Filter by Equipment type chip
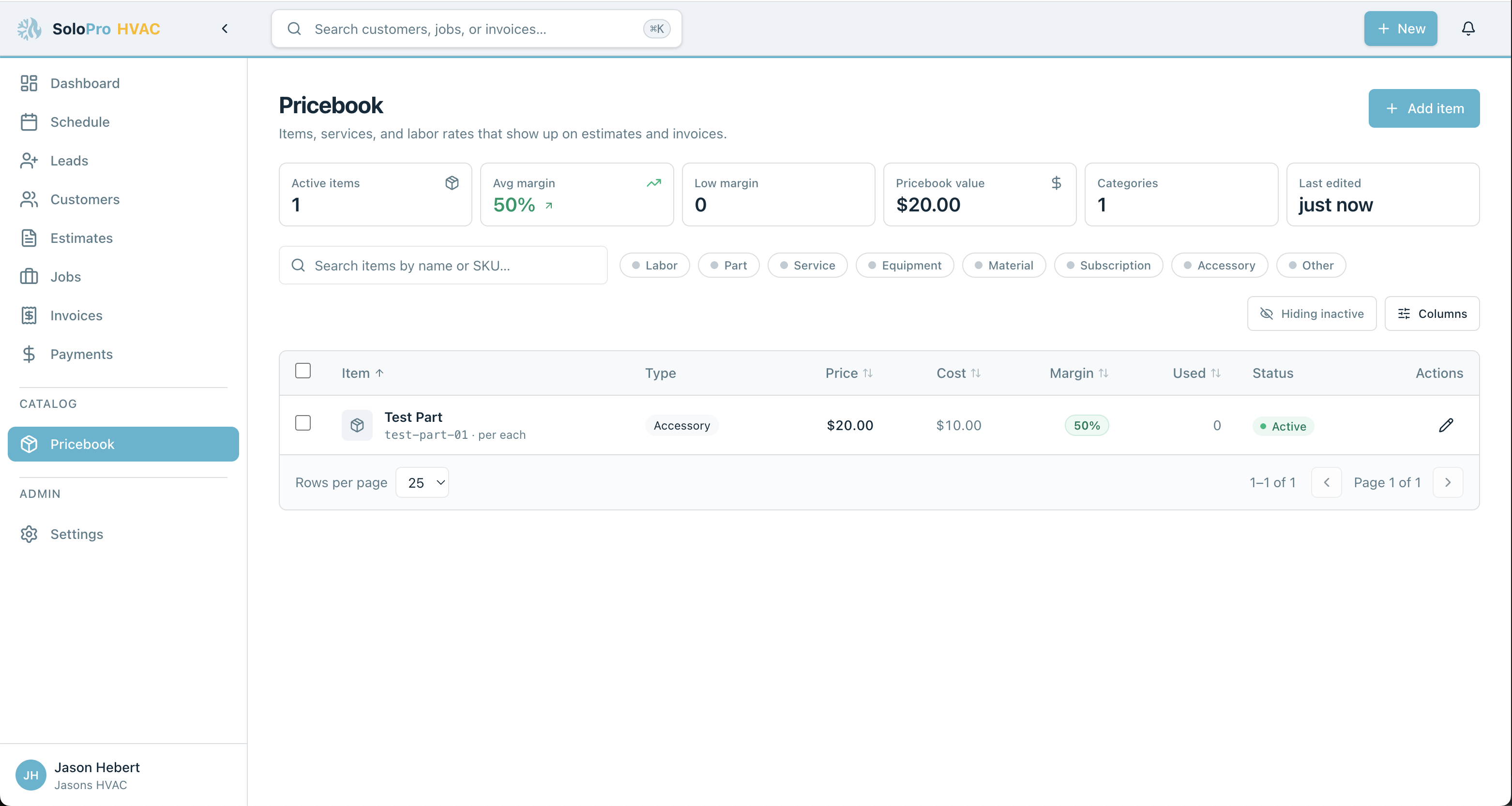The width and height of the screenshot is (1512, 806). tap(905, 265)
